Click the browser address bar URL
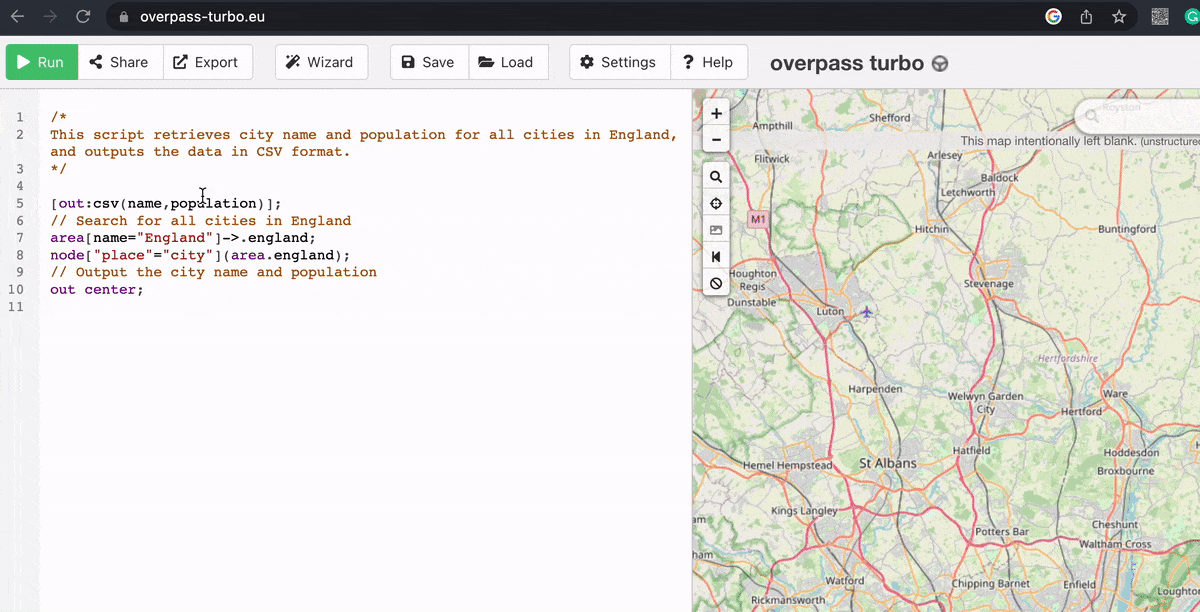This screenshot has height=612, width=1200. 202,17
